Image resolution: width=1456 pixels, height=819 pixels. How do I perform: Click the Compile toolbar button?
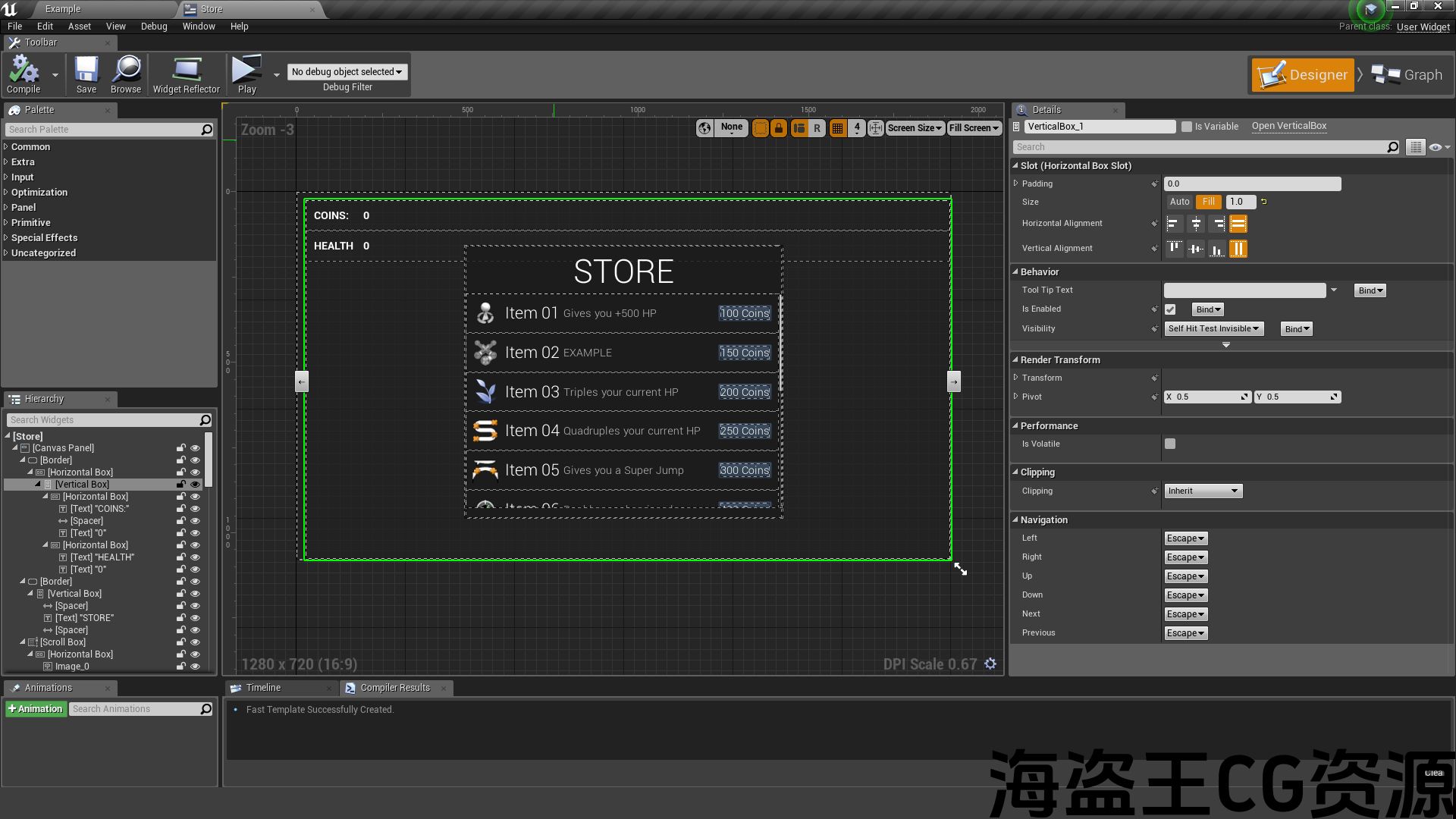pos(24,74)
